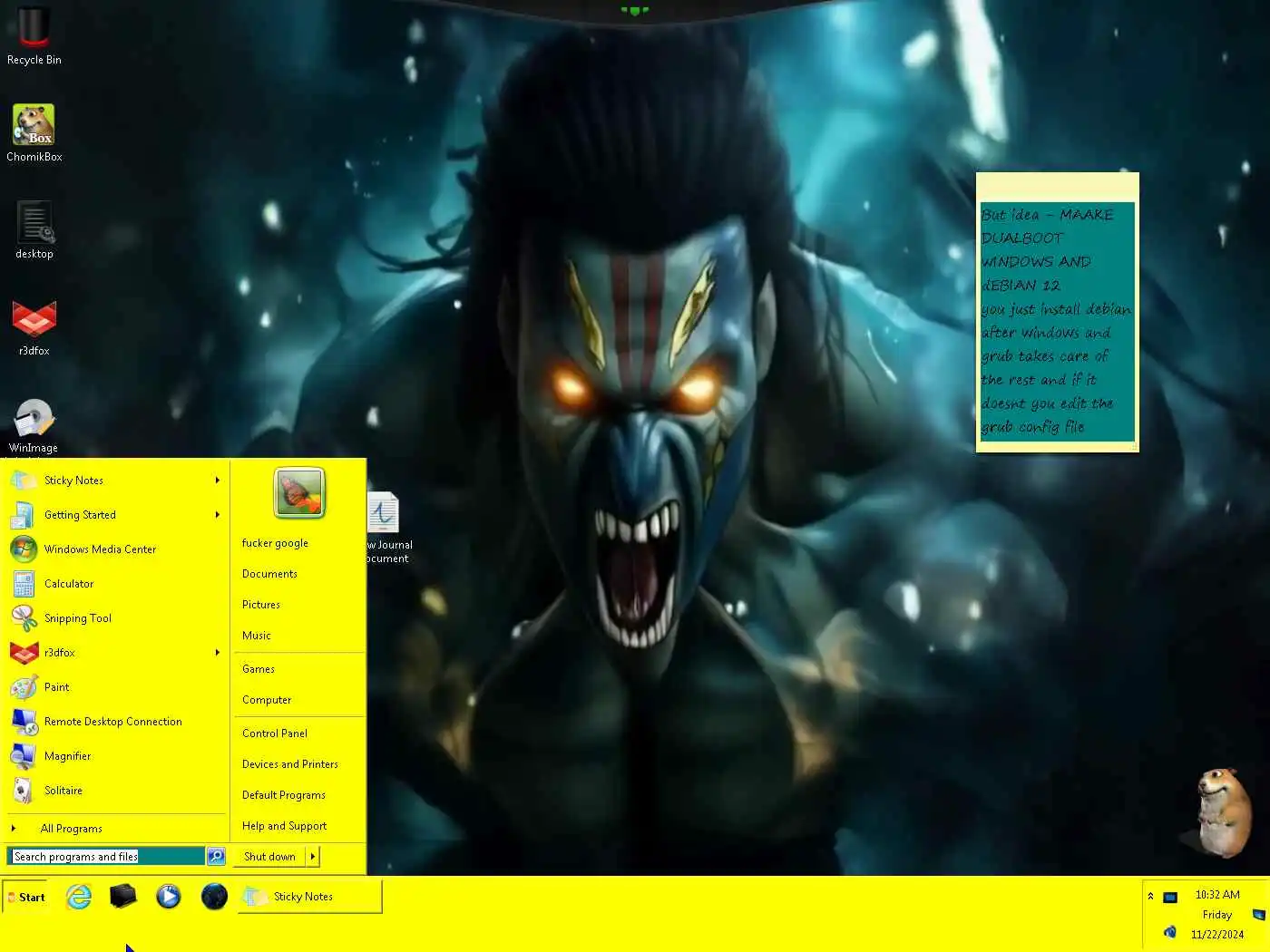The width and height of the screenshot is (1270, 952).
Task: Click the taskbar clock and date
Action: pos(1217,914)
